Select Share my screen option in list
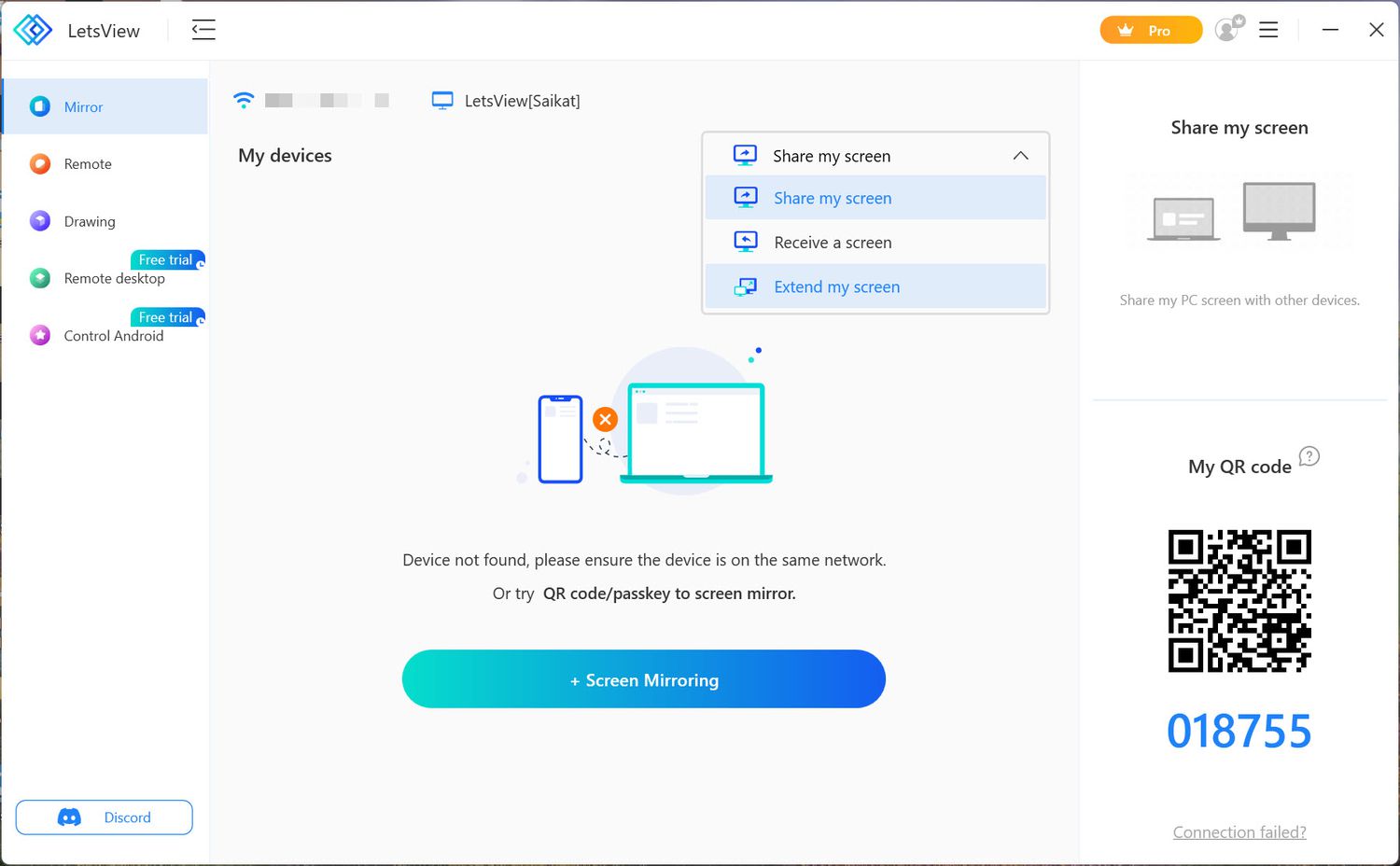The image size is (1400, 866). pos(832,198)
